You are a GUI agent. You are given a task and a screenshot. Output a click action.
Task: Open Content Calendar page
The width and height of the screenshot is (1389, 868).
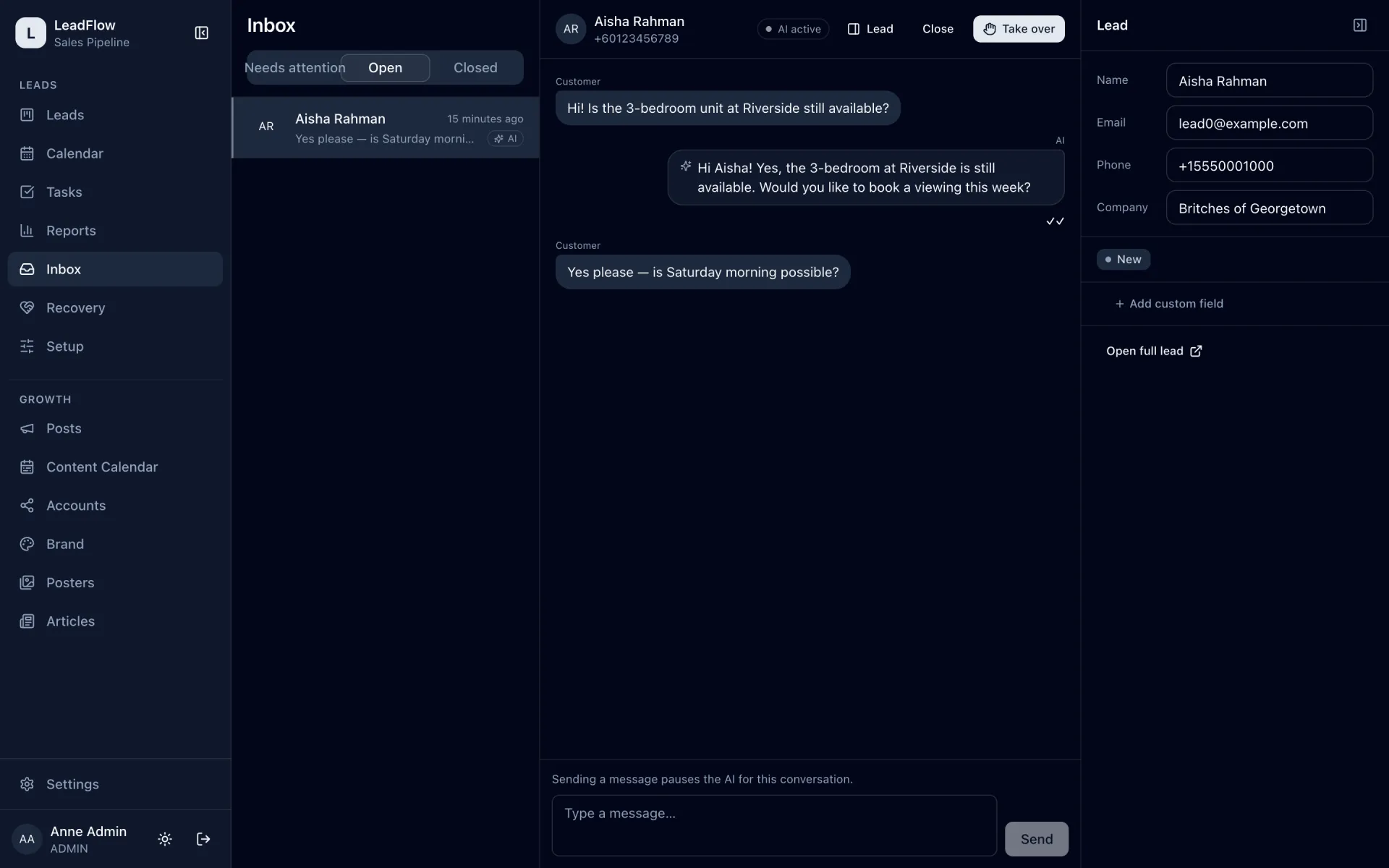tap(115, 467)
